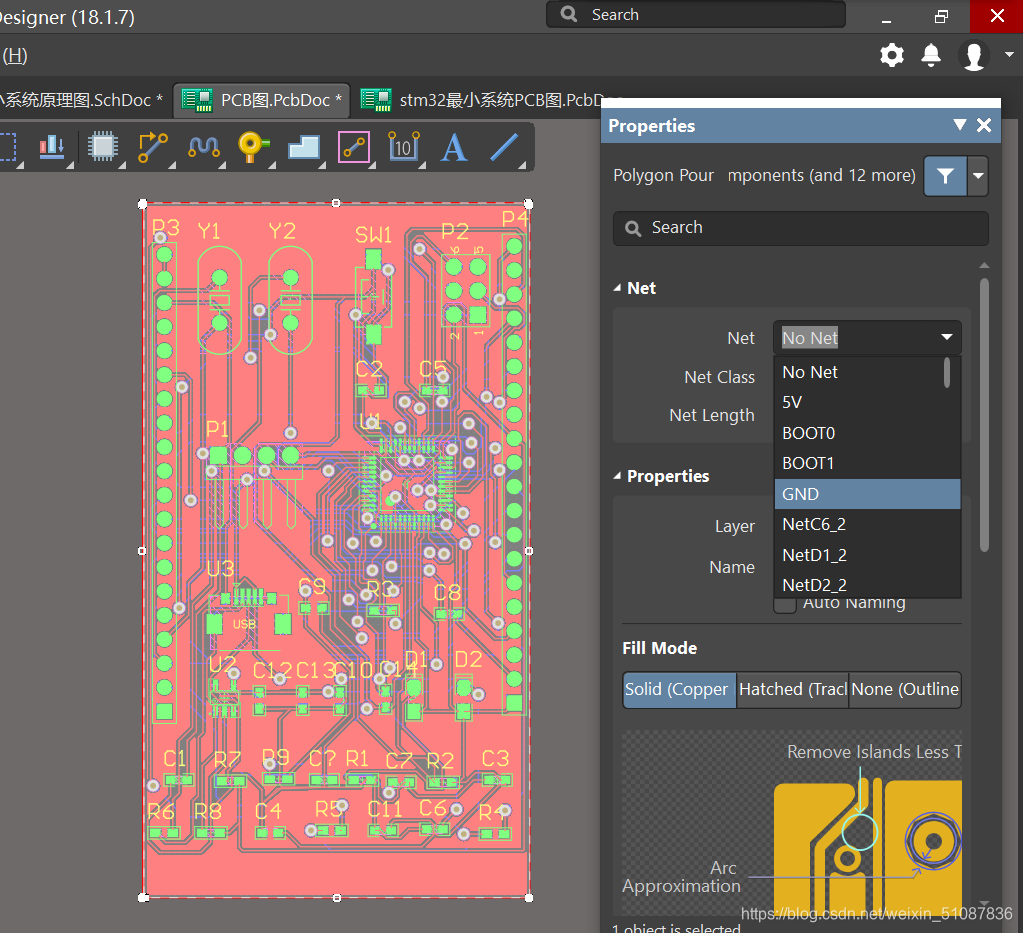Choose the interactive length tuning tool
Image resolution: width=1023 pixels, height=933 pixels.
click(x=203, y=147)
